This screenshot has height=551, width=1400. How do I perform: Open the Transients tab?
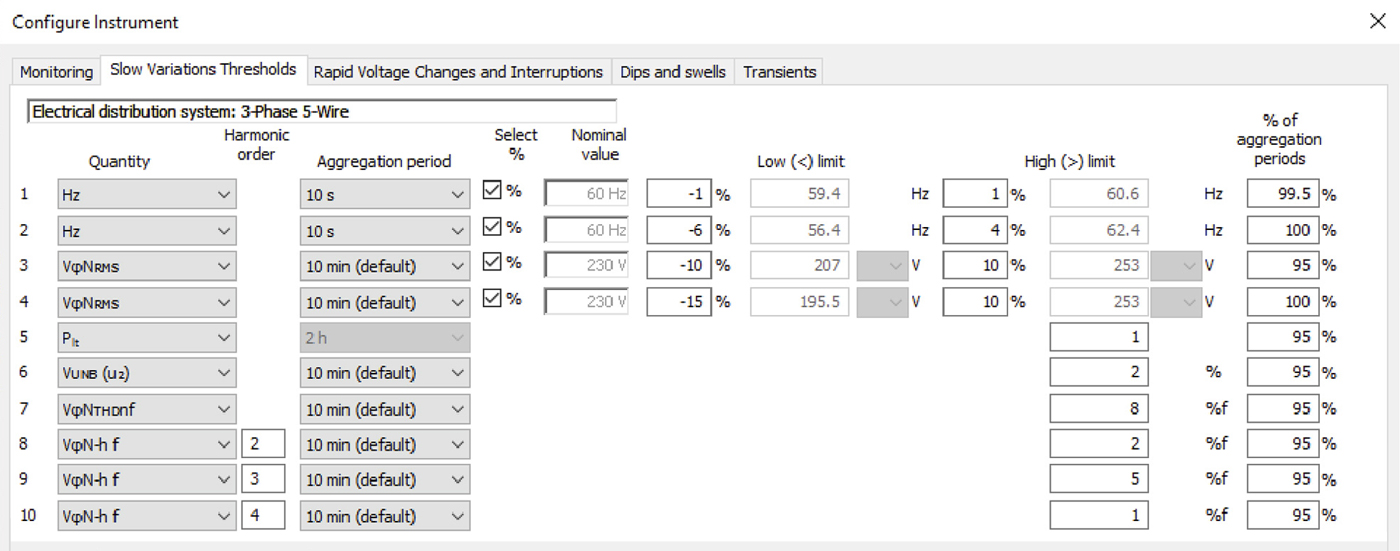(780, 72)
